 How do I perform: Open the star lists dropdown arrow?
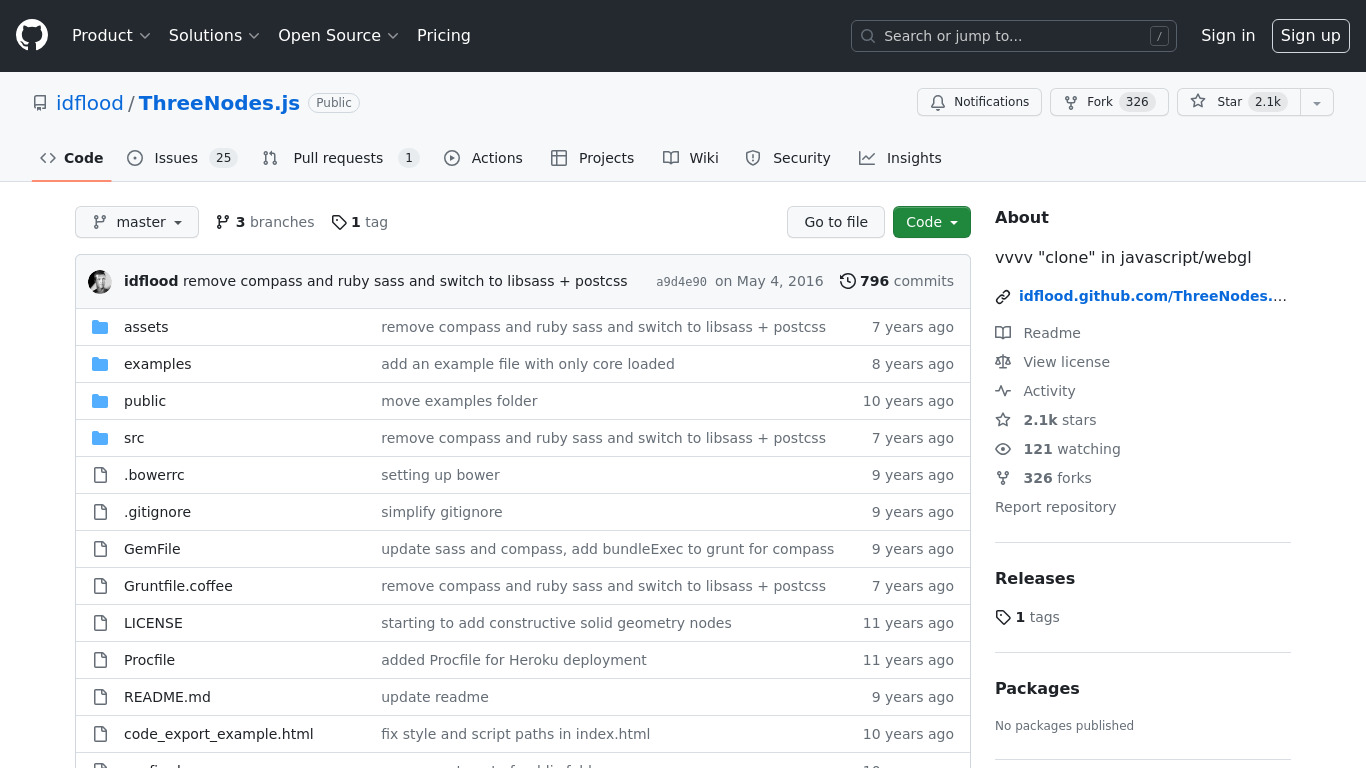click(1317, 102)
